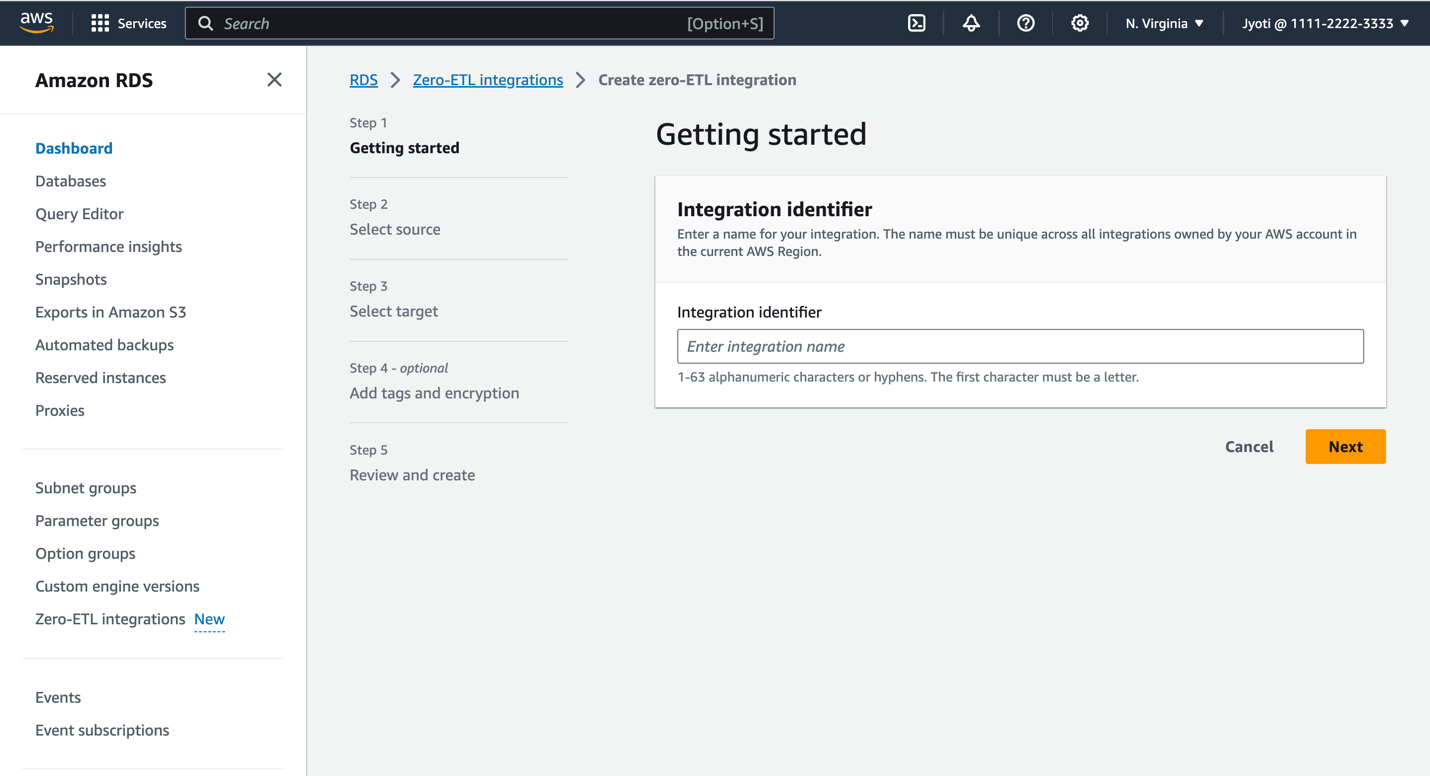Open Custom engine versions in sidebar

117,586
